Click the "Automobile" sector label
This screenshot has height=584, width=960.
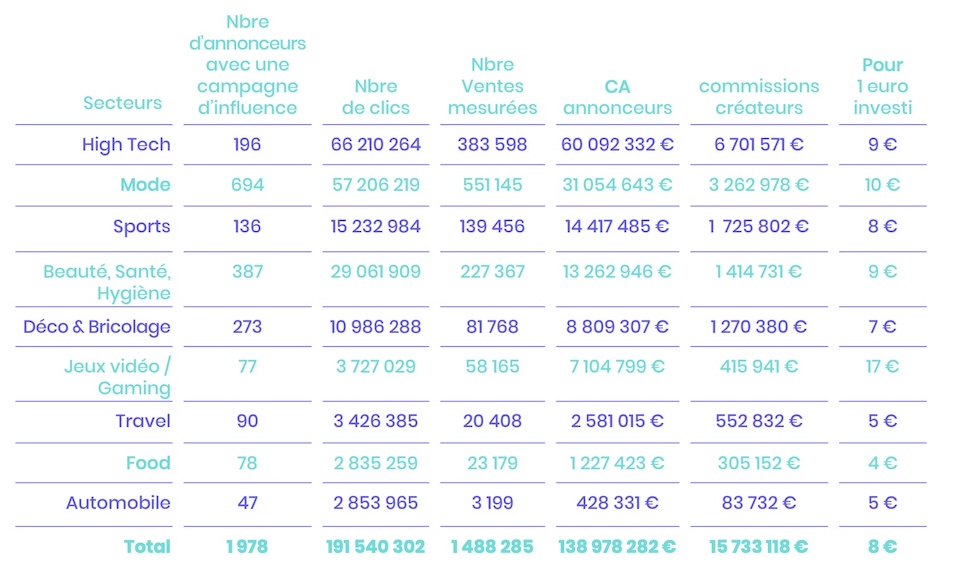coord(118,503)
